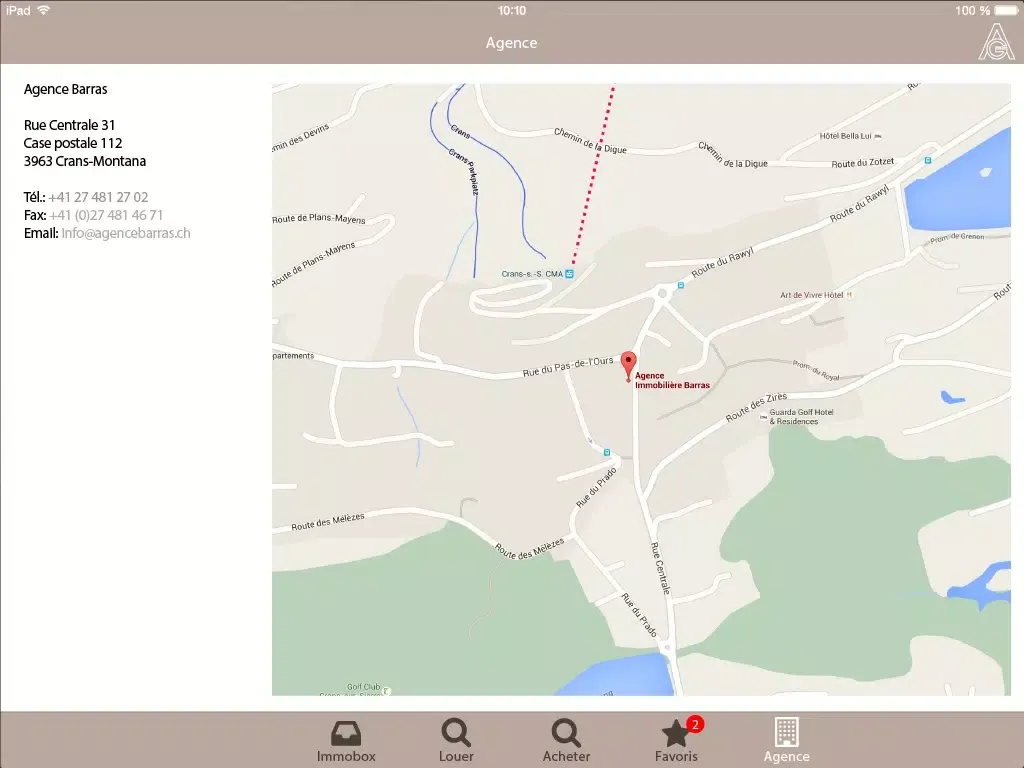
Task: Tap the Rue Centrale street label
Action: 660,568
